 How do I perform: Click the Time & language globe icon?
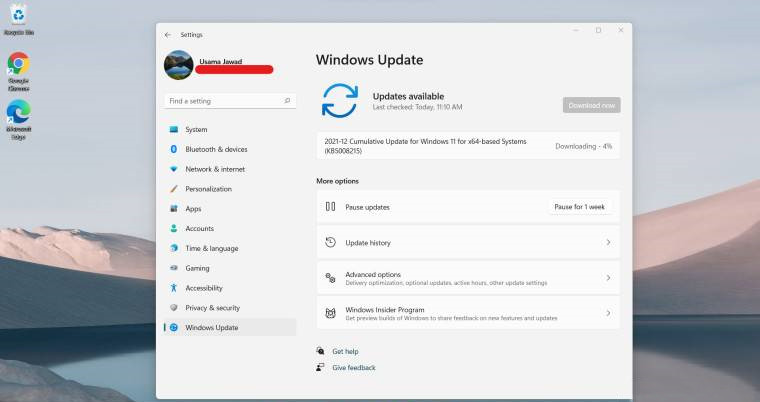[x=174, y=248]
